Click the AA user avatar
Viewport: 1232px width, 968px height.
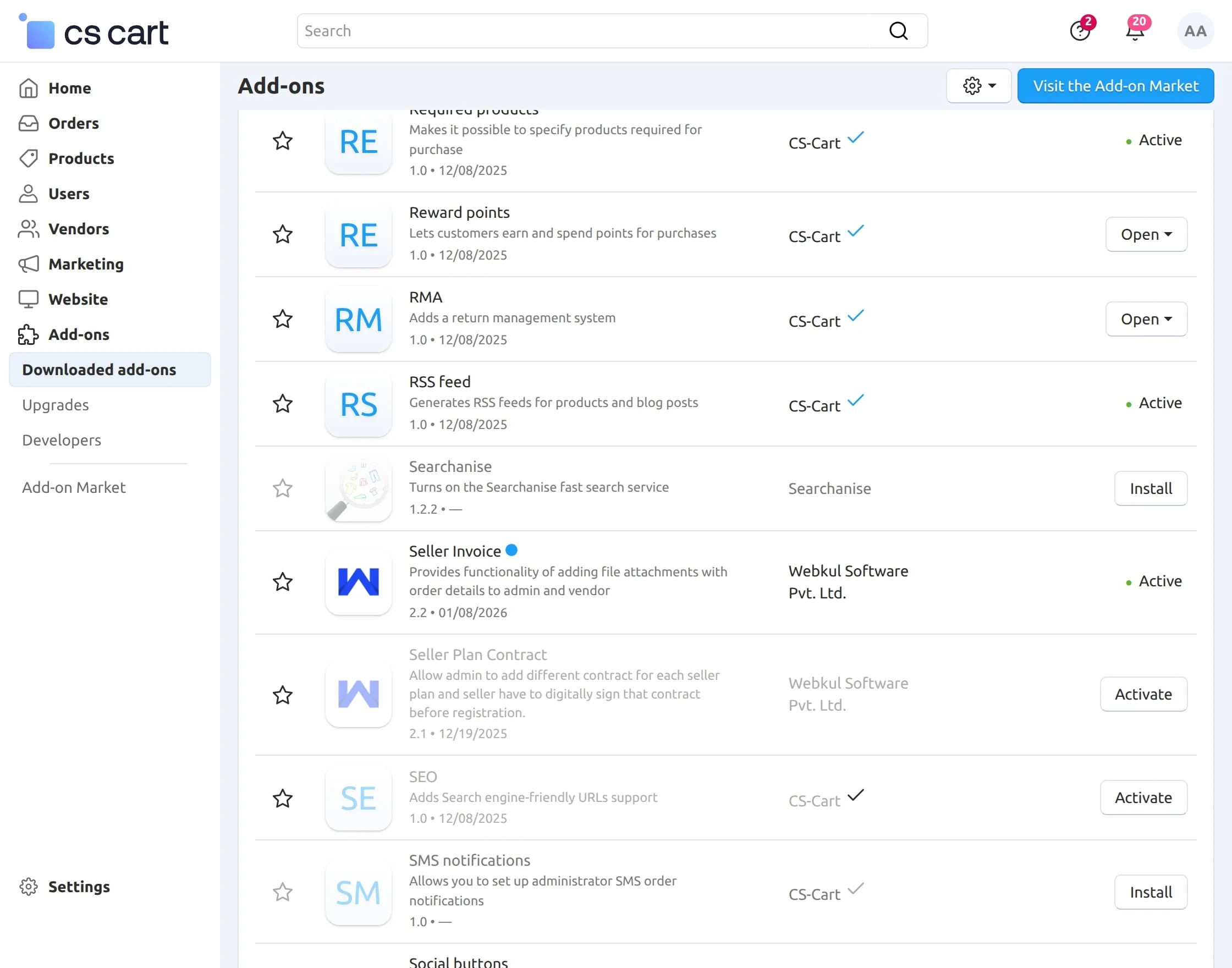pos(1195,31)
